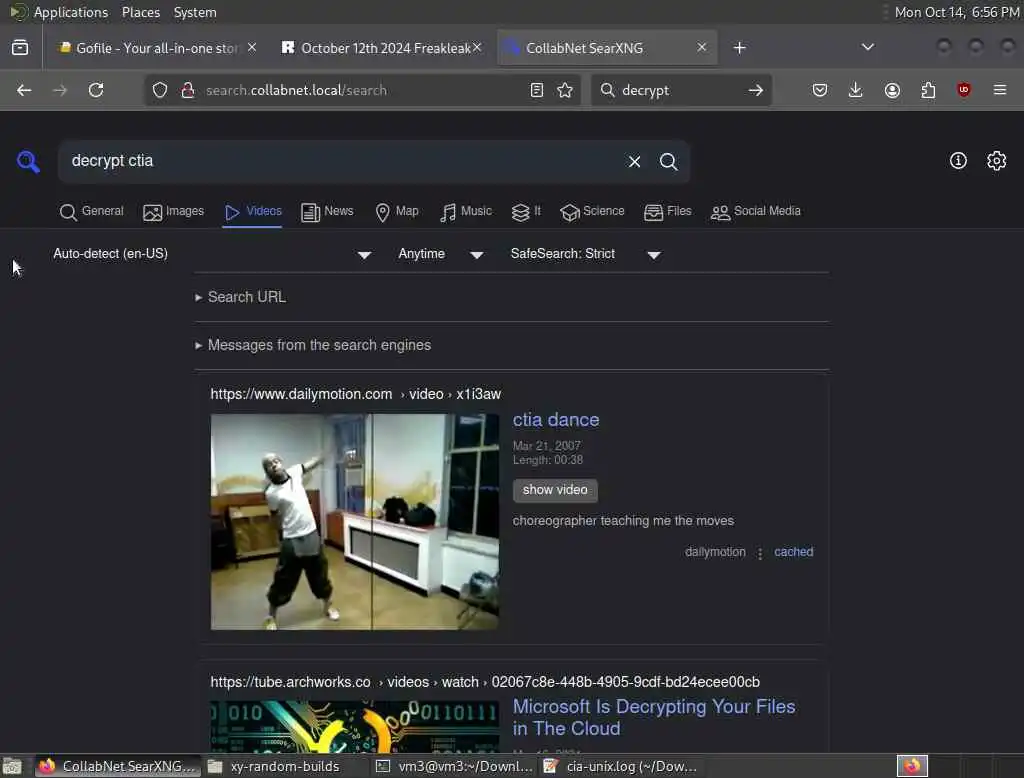
Task: Click the clock Mon Oct 14, 6:56 PM
Action: click(957, 12)
